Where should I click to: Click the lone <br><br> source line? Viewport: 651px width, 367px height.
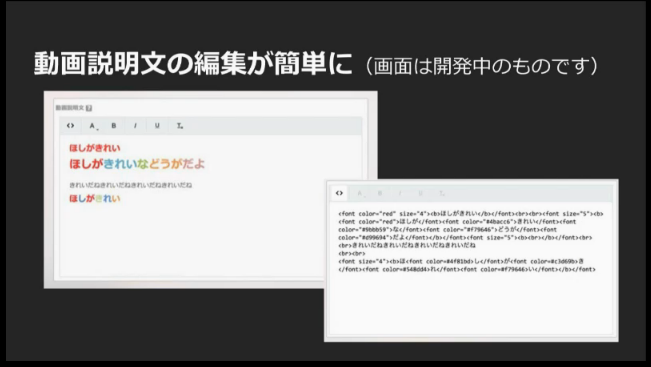pyautogui.click(x=352, y=253)
